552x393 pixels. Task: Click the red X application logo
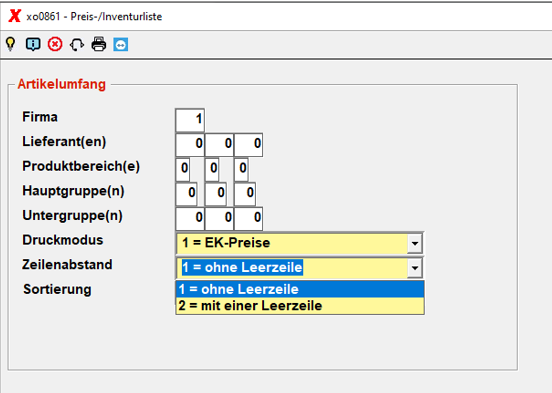click(x=14, y=16)
